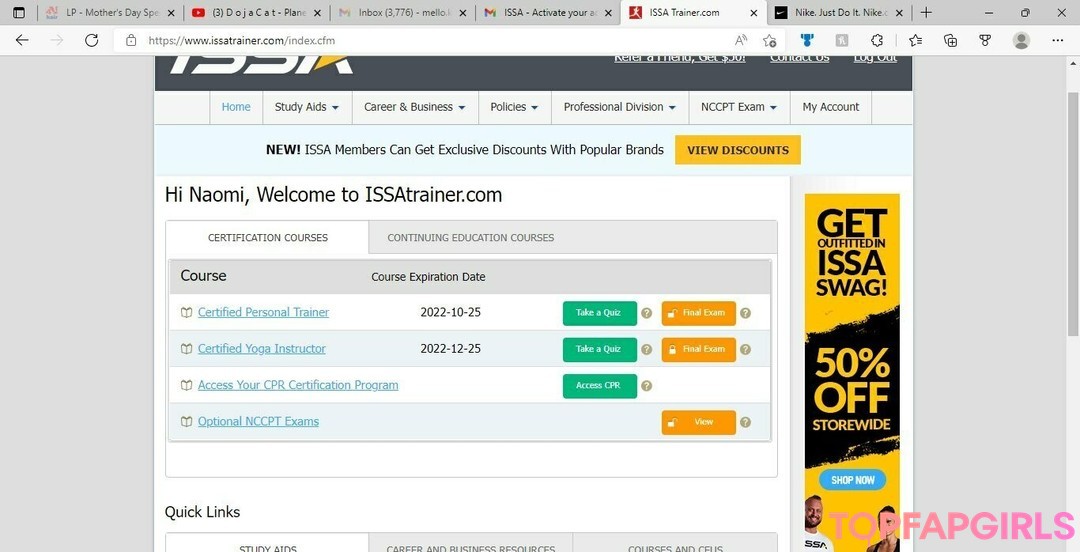Open the browser Collections icon

950,40
